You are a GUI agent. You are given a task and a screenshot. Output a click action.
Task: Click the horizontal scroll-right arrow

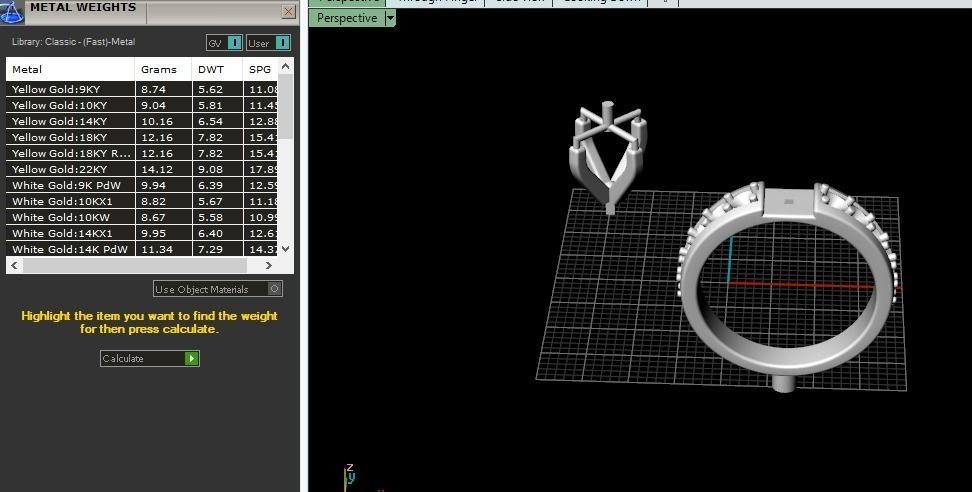point(268,265)
